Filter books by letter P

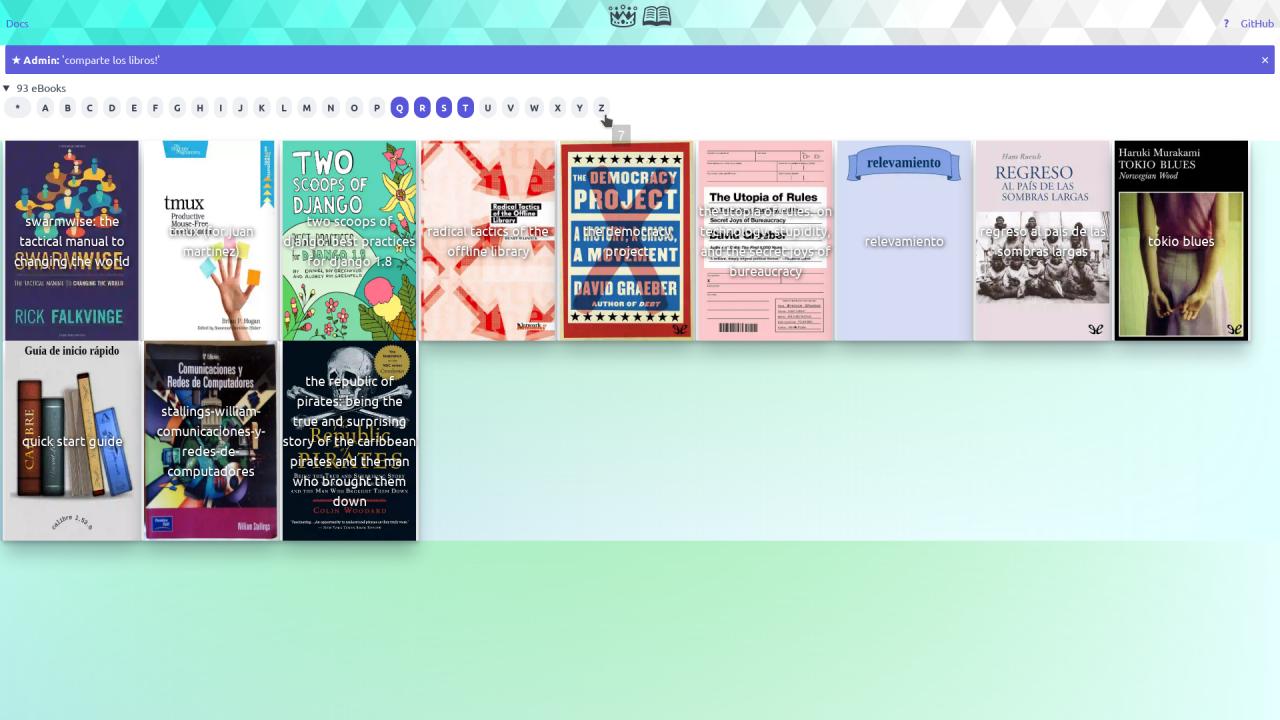click(377, 108)
